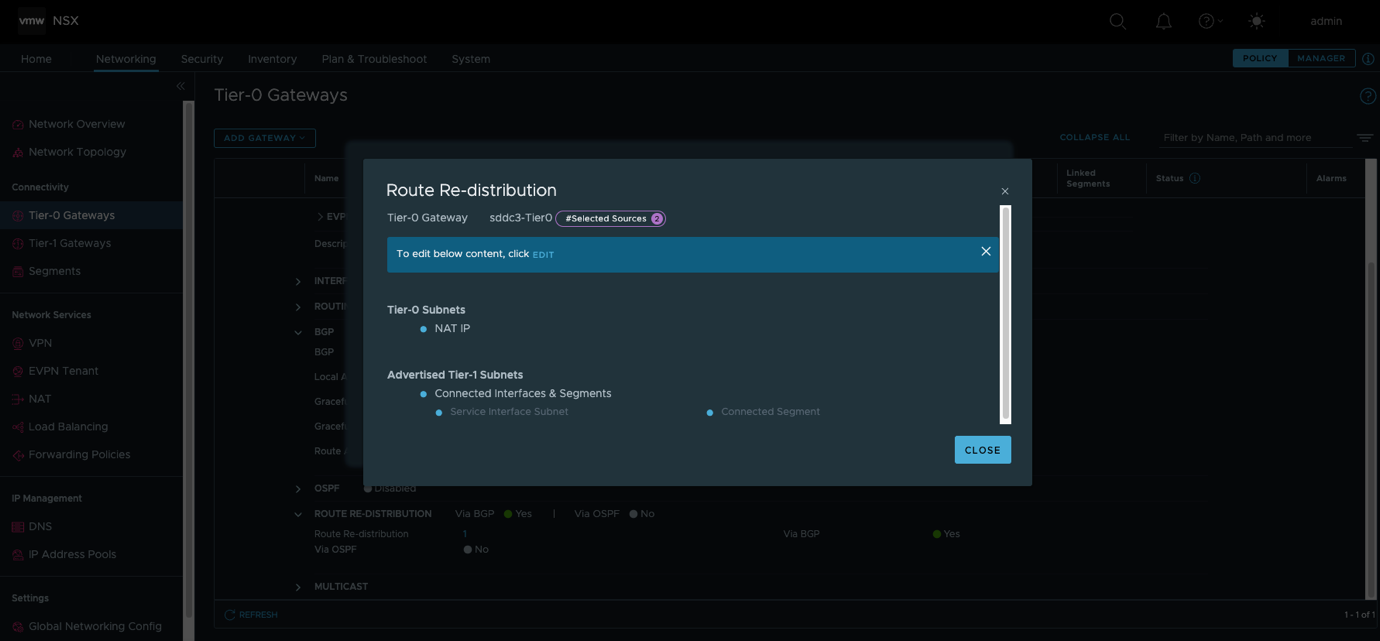Go to the Home tab
1380x641 pixels.
tap(36, 59)
